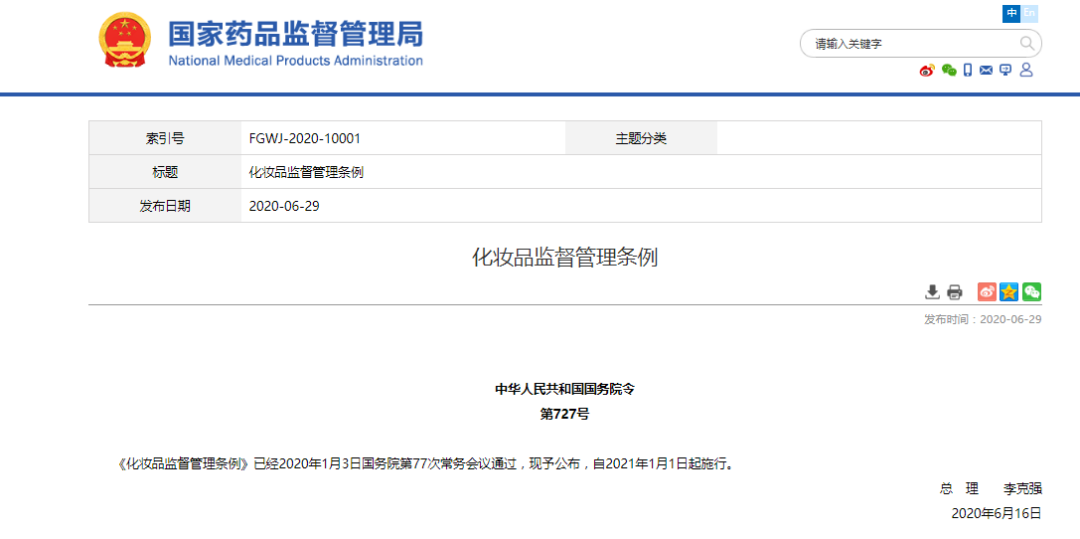The width and height of the screenshot is (1080, 539).
Task: Share article via green WeChat share button
Action: 1031,292
